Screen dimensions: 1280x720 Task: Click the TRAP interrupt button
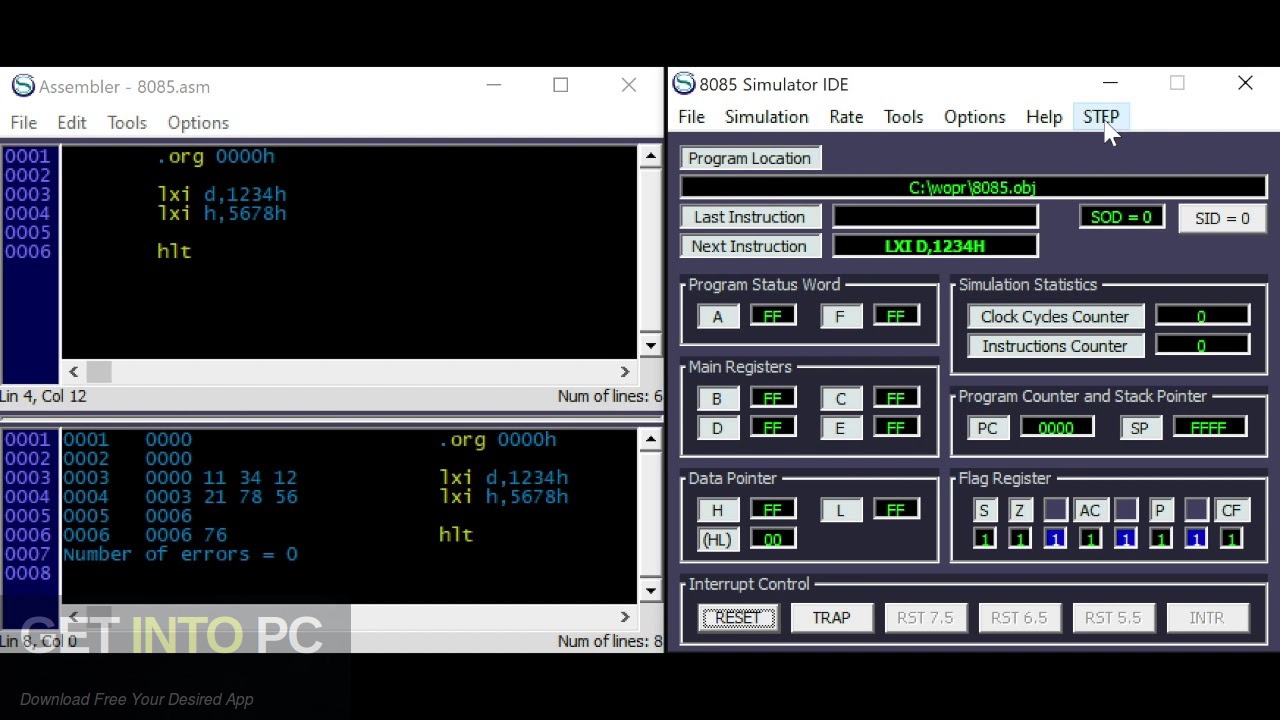coord(831,618)
